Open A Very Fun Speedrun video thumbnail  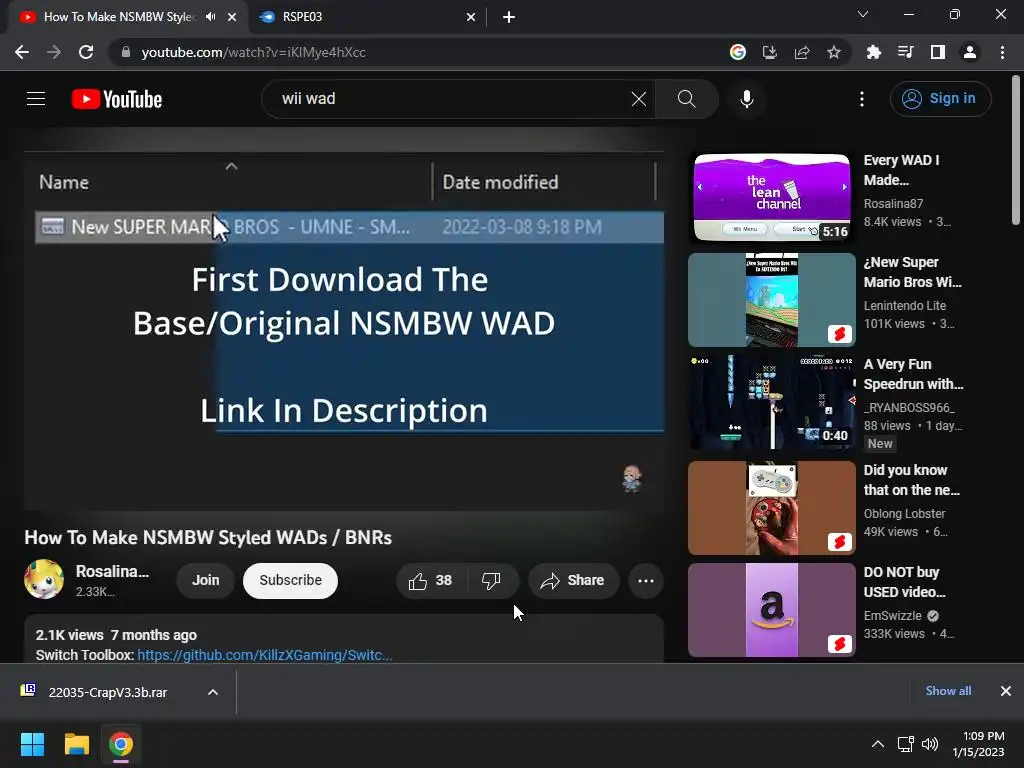coord(772,402)
